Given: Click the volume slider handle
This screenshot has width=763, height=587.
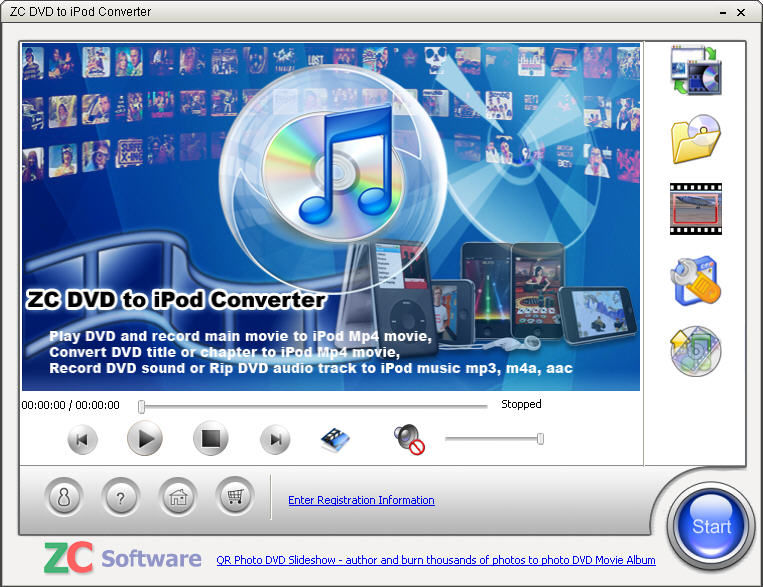Looking at the screenshot, I should tap(540, 439).
